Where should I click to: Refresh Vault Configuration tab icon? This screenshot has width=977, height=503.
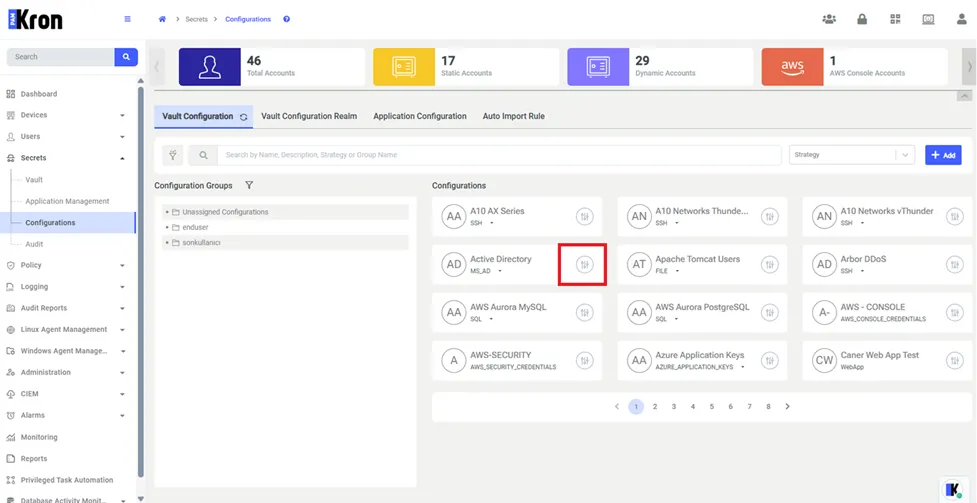click(244, 117)
